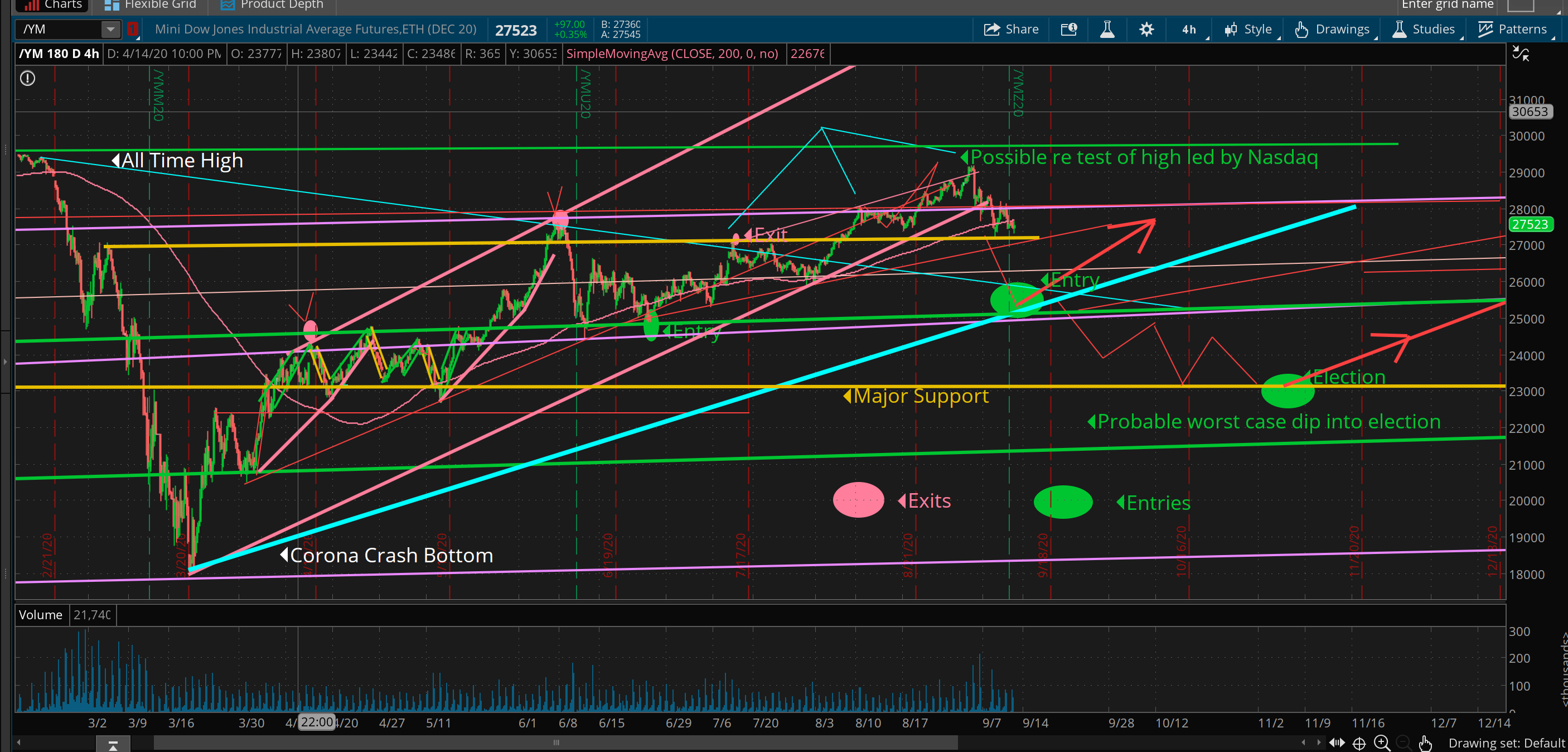Image resolution: width=1568 pixels, height=752 pixels.
Task: Click the red linked-symbol 1 indicator
Action: [x=133, y=29]
